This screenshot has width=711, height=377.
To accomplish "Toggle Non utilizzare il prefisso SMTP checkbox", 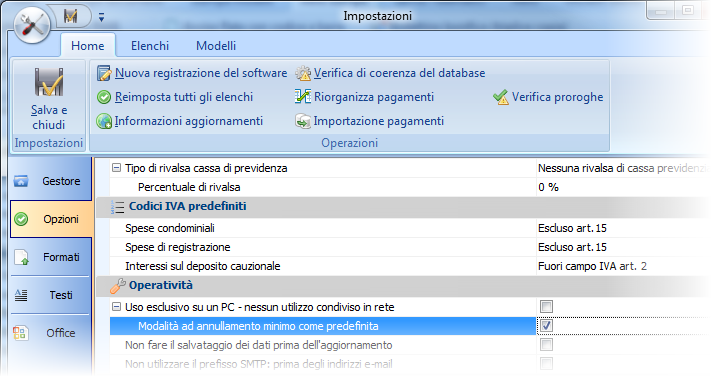I will point(546,364).
